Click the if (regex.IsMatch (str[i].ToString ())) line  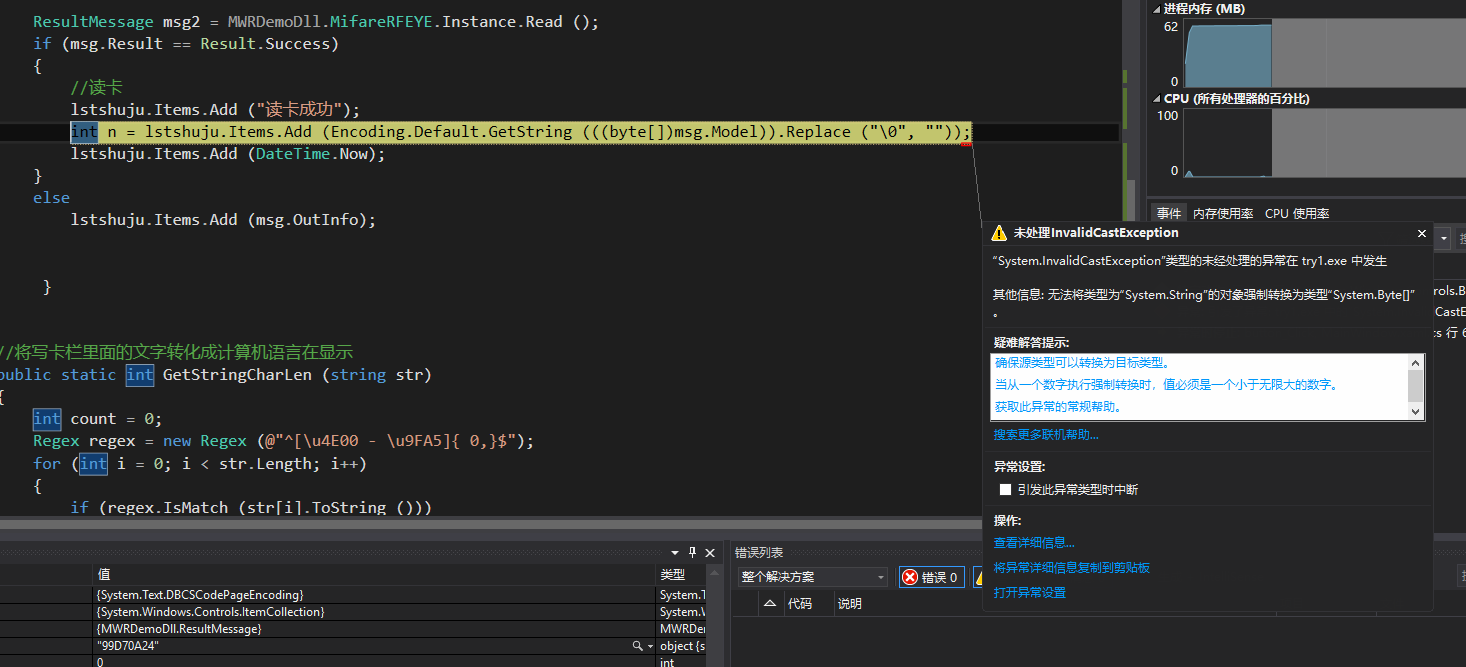[251, 508]
